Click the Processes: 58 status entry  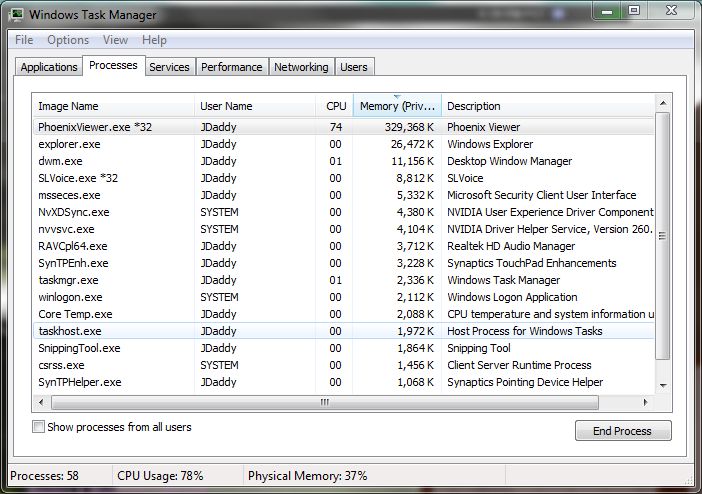click(x=44, y=476)
